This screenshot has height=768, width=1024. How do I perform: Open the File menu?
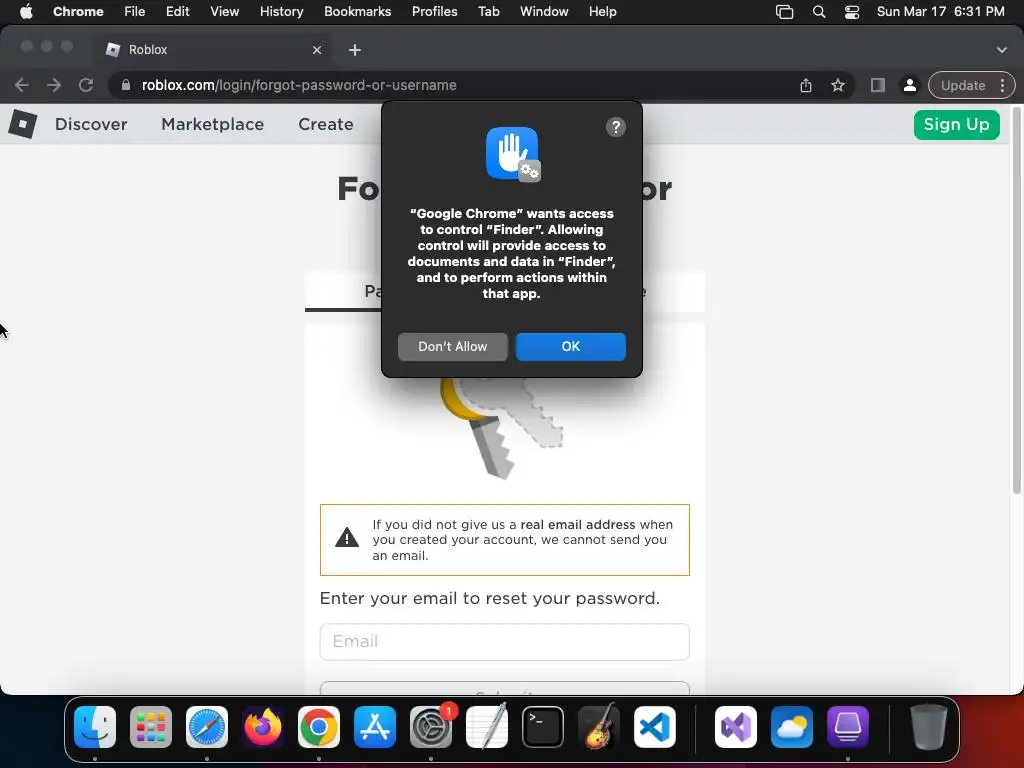coord(135,11)
